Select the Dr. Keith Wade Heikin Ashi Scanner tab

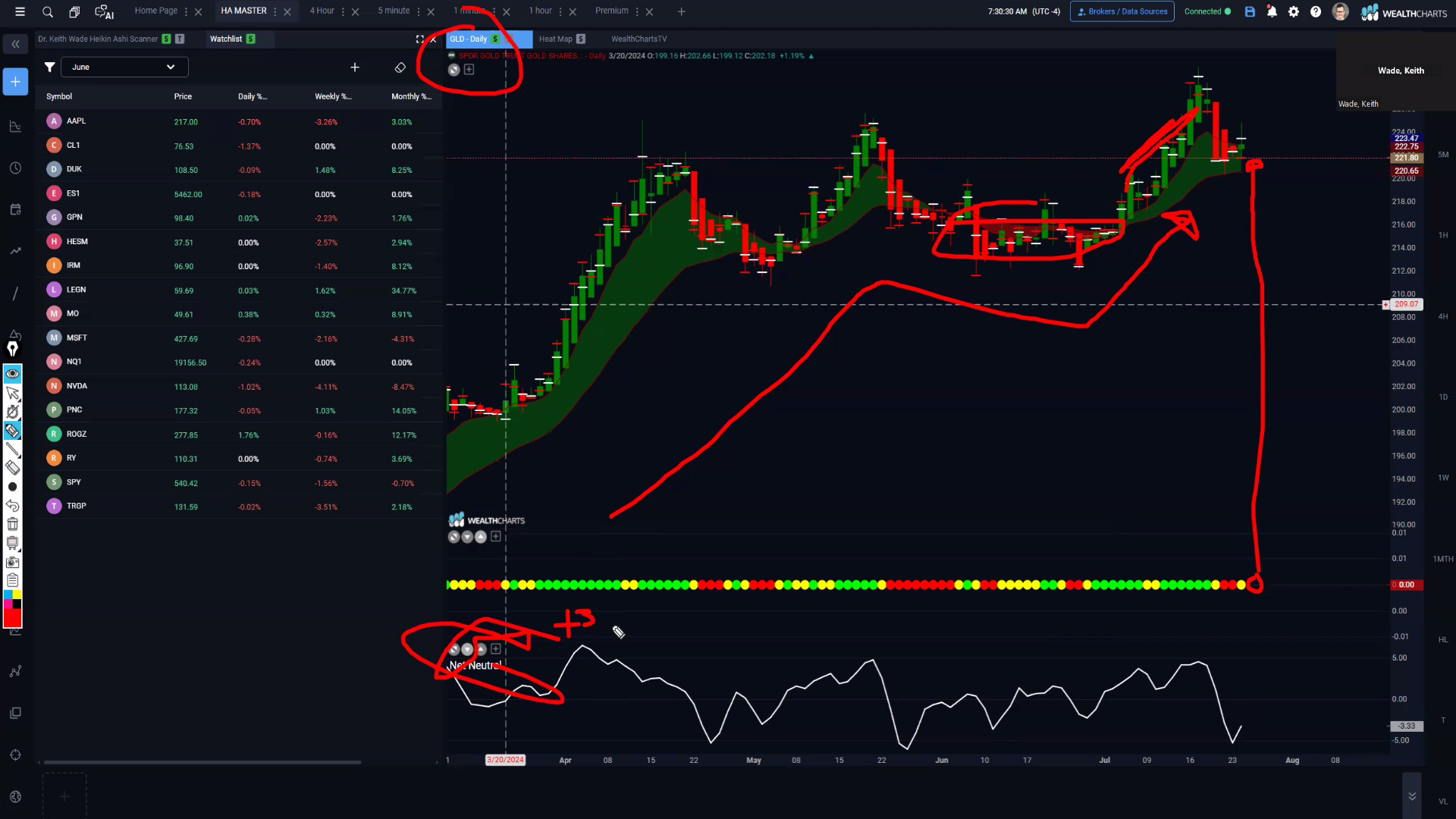tap(98, 39)
